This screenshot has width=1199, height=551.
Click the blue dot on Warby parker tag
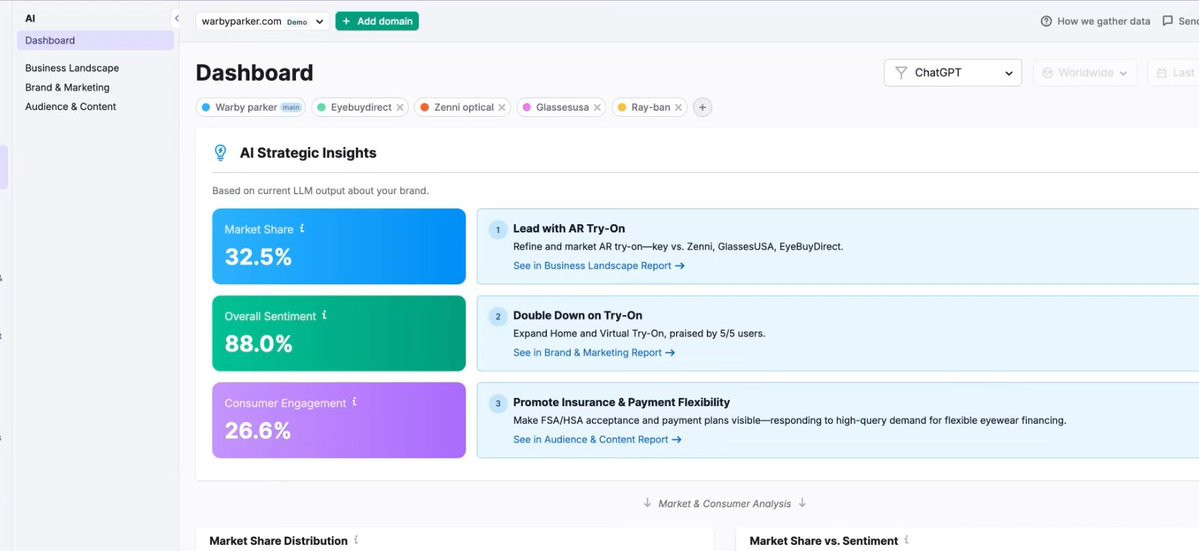(206, 108)
